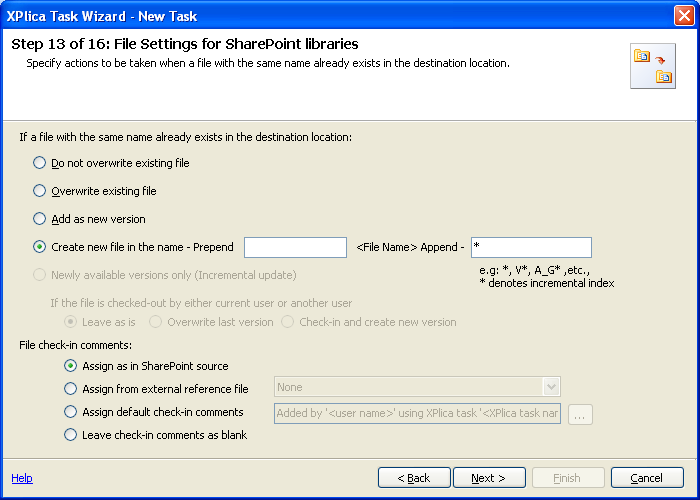Click the 'File check-in comments:' label
This screenshot has width=700, height=500.
(x=75, y=345)
